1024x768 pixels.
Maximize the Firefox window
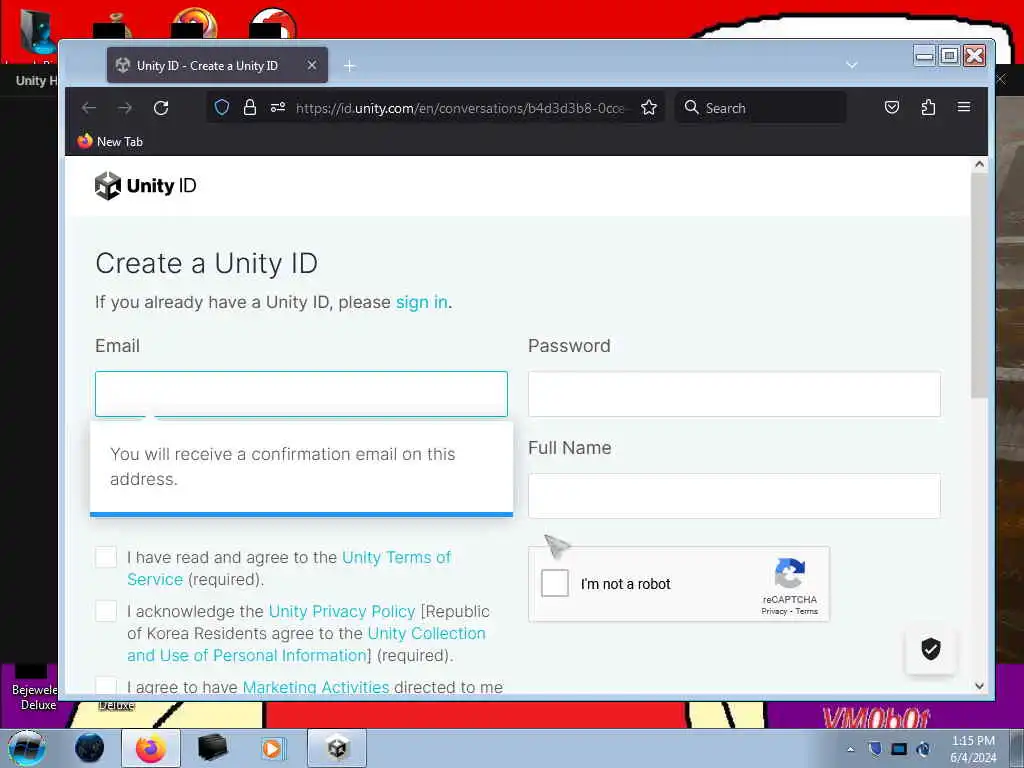point(950,56)
